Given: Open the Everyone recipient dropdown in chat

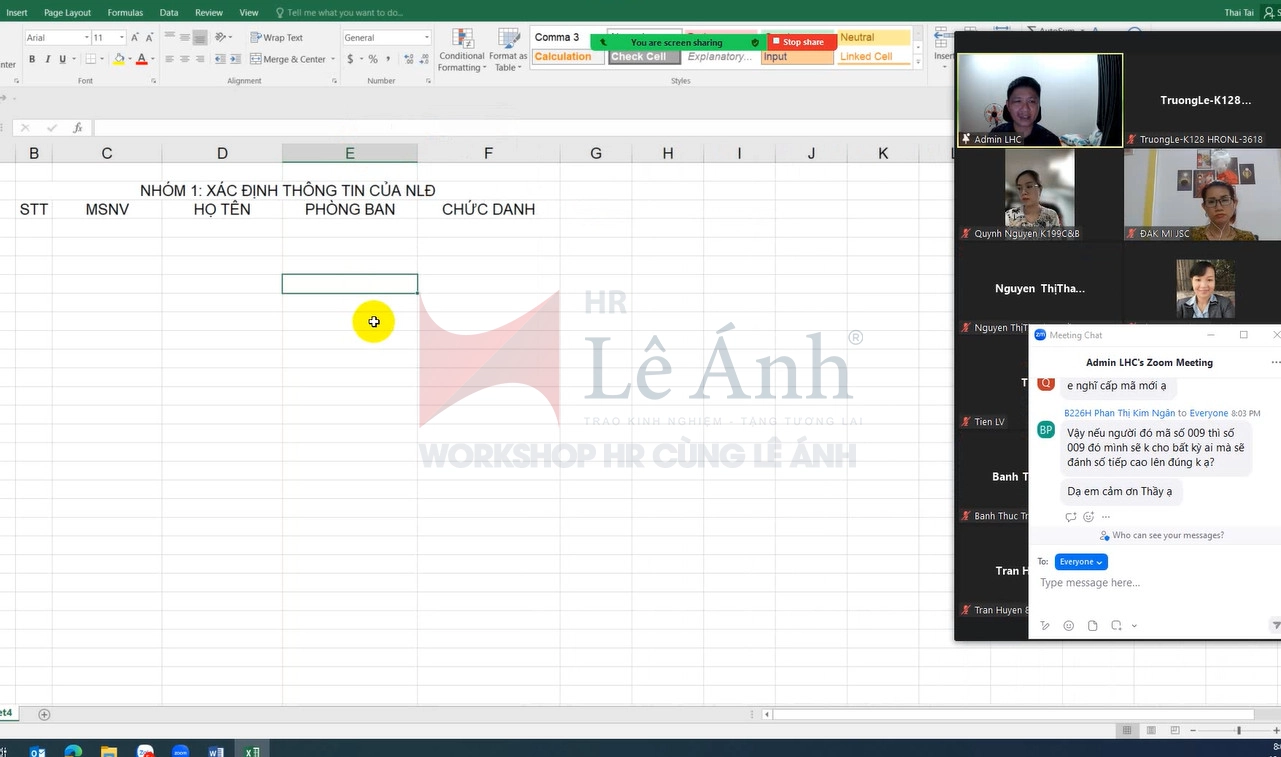Looking at the screenshot, I should pos(1081,562).
